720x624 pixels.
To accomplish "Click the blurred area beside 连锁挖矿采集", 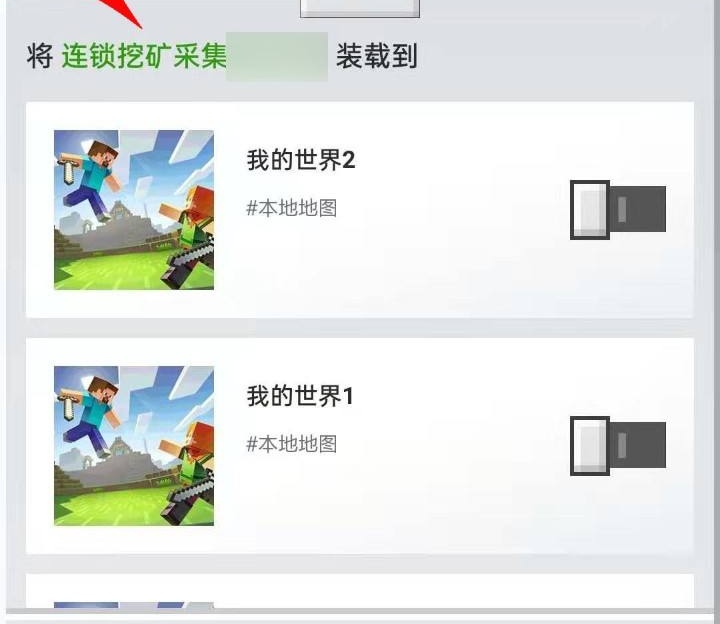I will [x=277, y=56].
